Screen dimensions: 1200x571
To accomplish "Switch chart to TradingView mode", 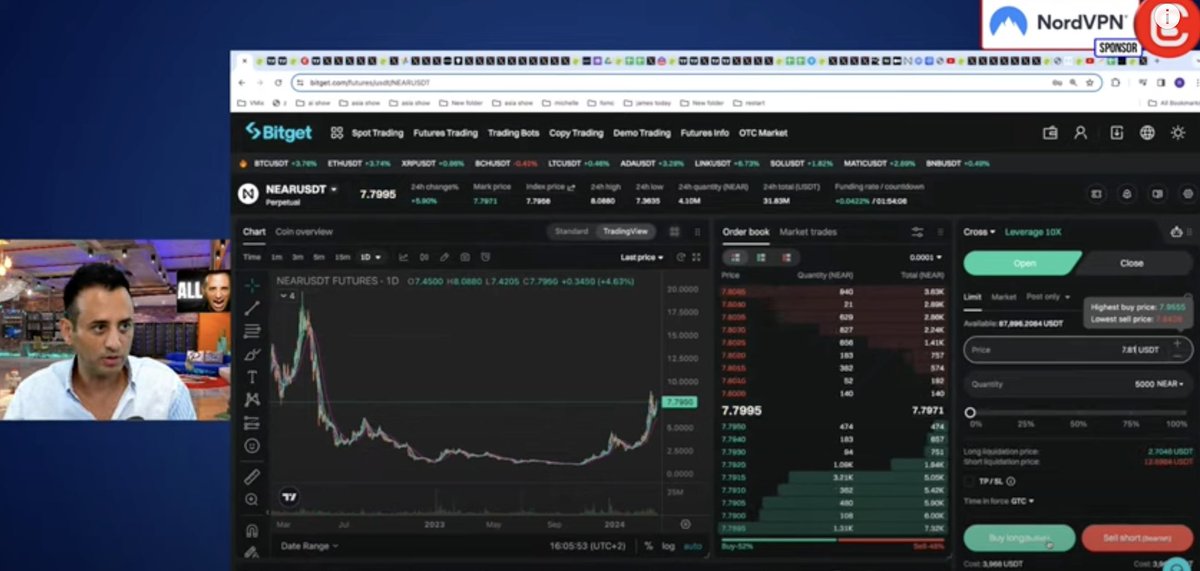I will (x=625, y=231).
